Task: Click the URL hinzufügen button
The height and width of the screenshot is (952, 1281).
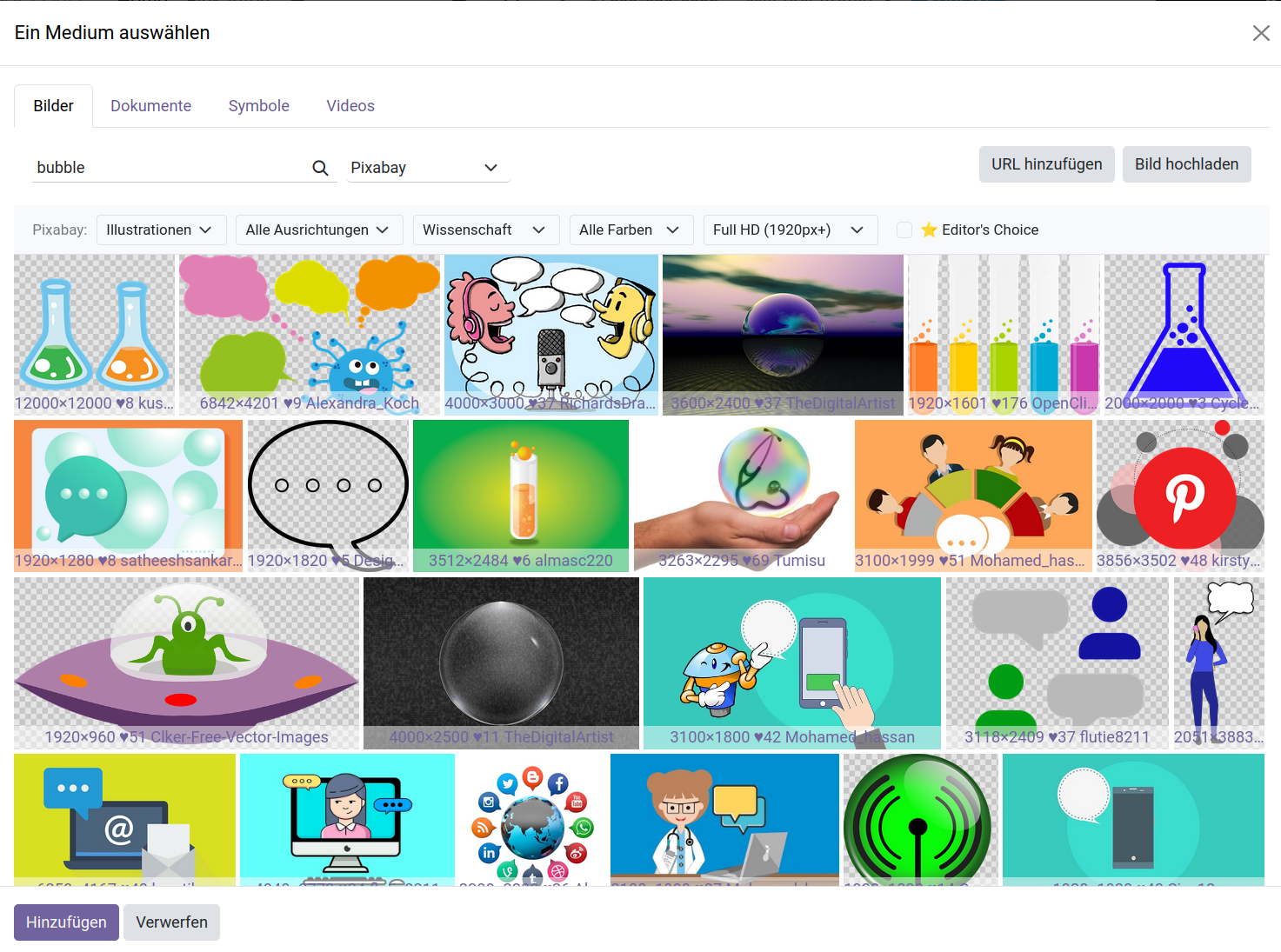Action: 1046,164
